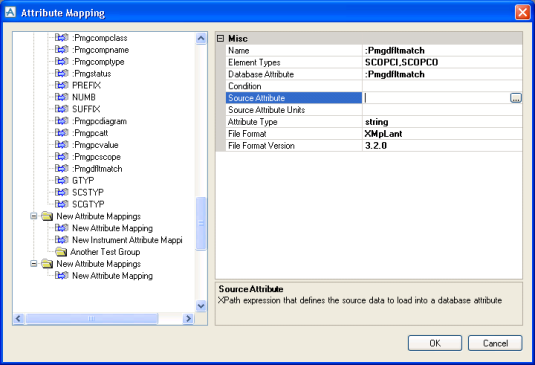The image size is (535, 365).
Task: Click the mapping icon beside :Pmgcompclass
Action: click(61, 38)
